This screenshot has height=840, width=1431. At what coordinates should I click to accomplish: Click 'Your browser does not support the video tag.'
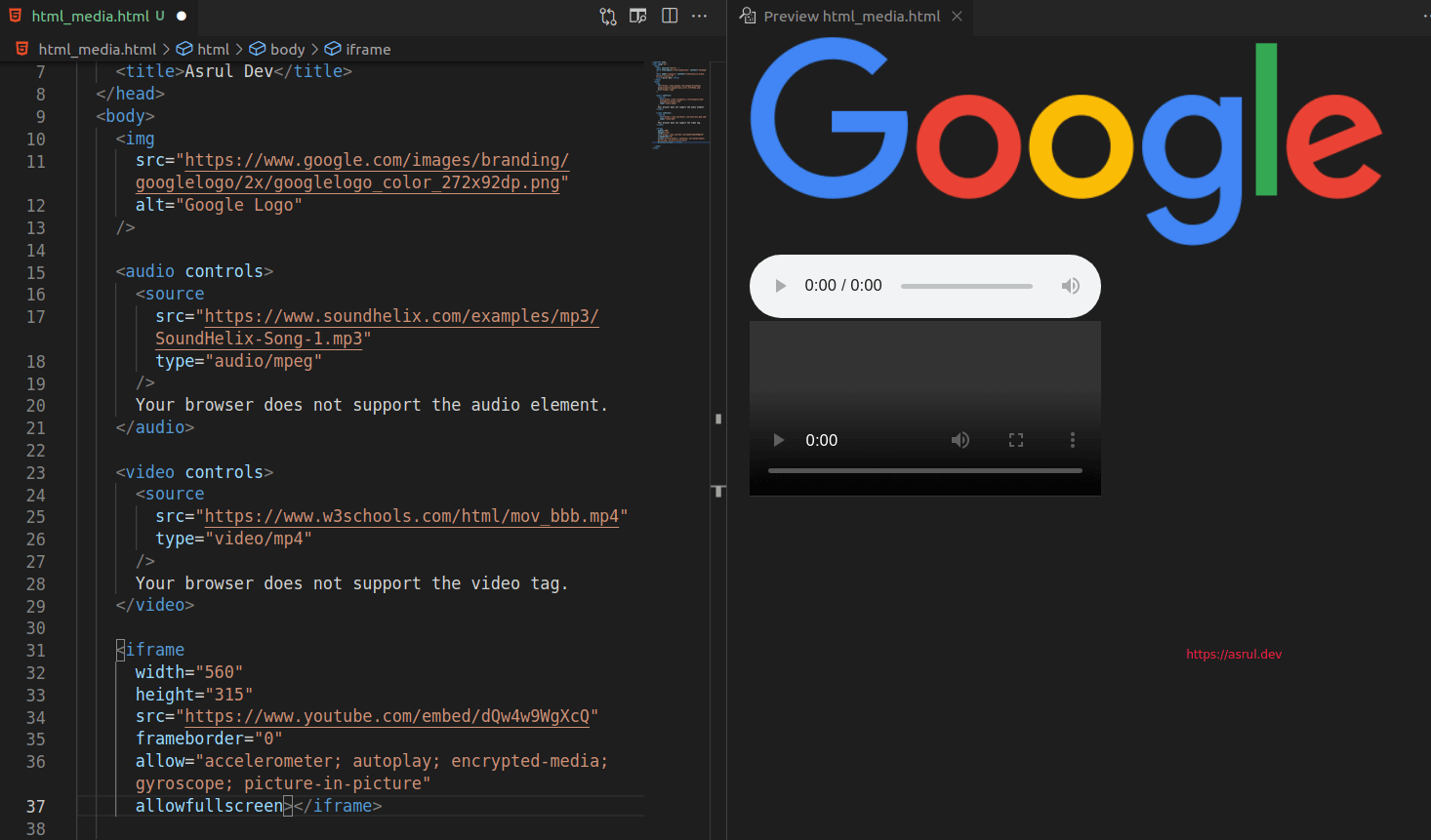tap(351, 583)
